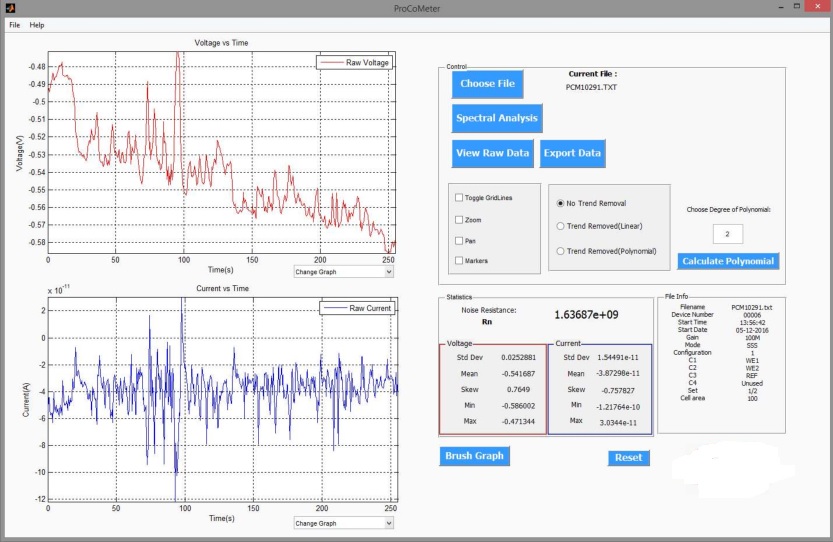The image size is (833, 542).
Task: Tick the Markers checkbox
Action: pos(459,261)
